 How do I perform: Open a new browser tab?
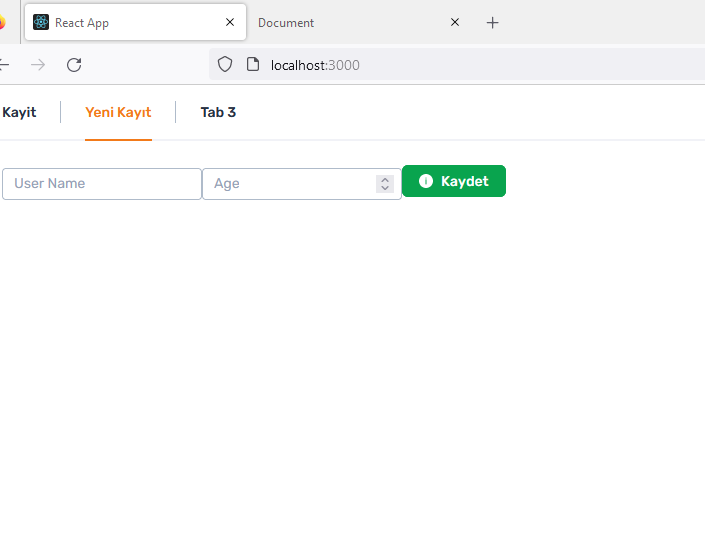[492, 22]
